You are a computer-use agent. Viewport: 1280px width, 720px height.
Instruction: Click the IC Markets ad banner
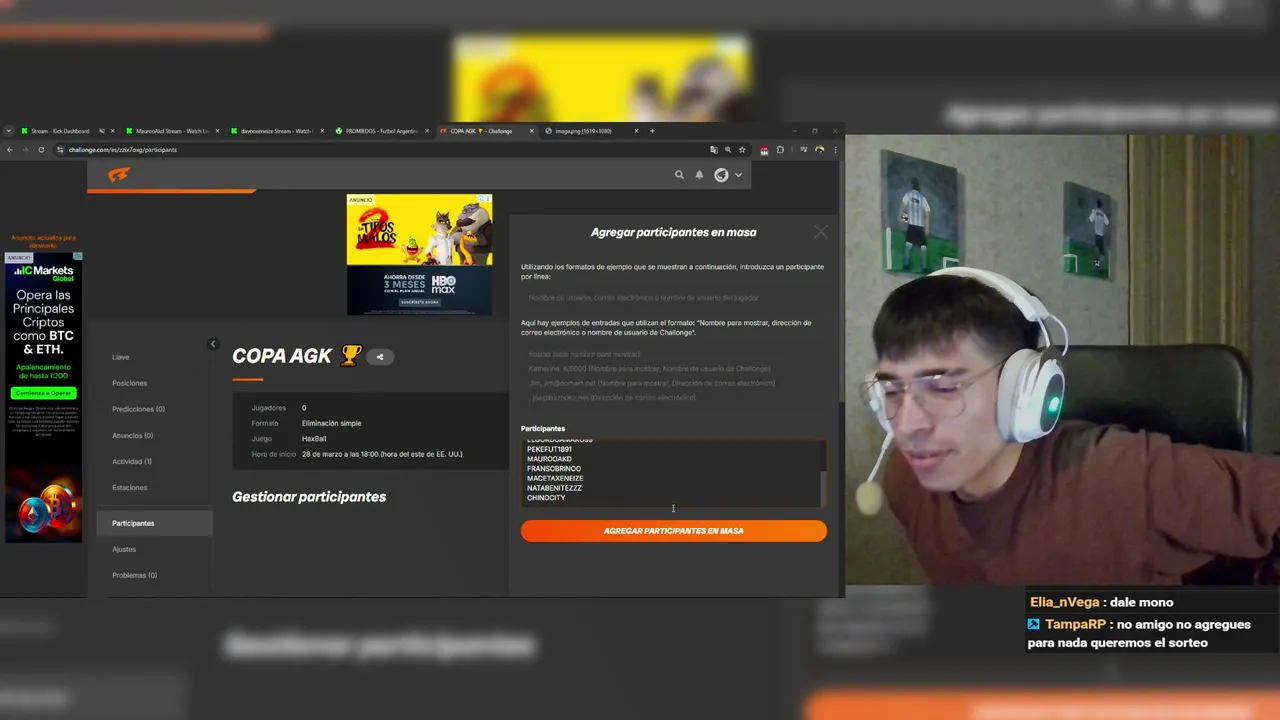(43, 397)
